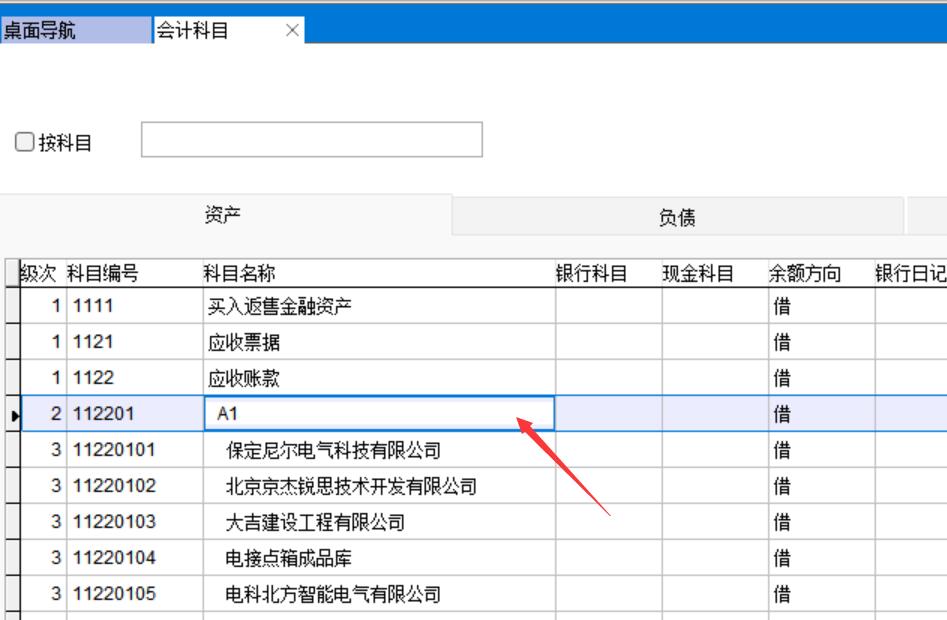Screen dimensions: 947x620
Task: Select the 买入返售金融资产 row
Action: (280, 307)
